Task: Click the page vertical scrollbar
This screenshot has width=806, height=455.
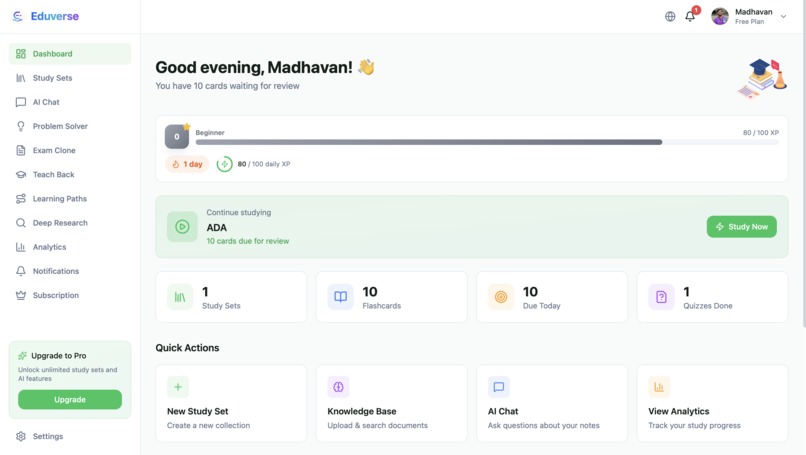Action: click(x=803, y=165)
